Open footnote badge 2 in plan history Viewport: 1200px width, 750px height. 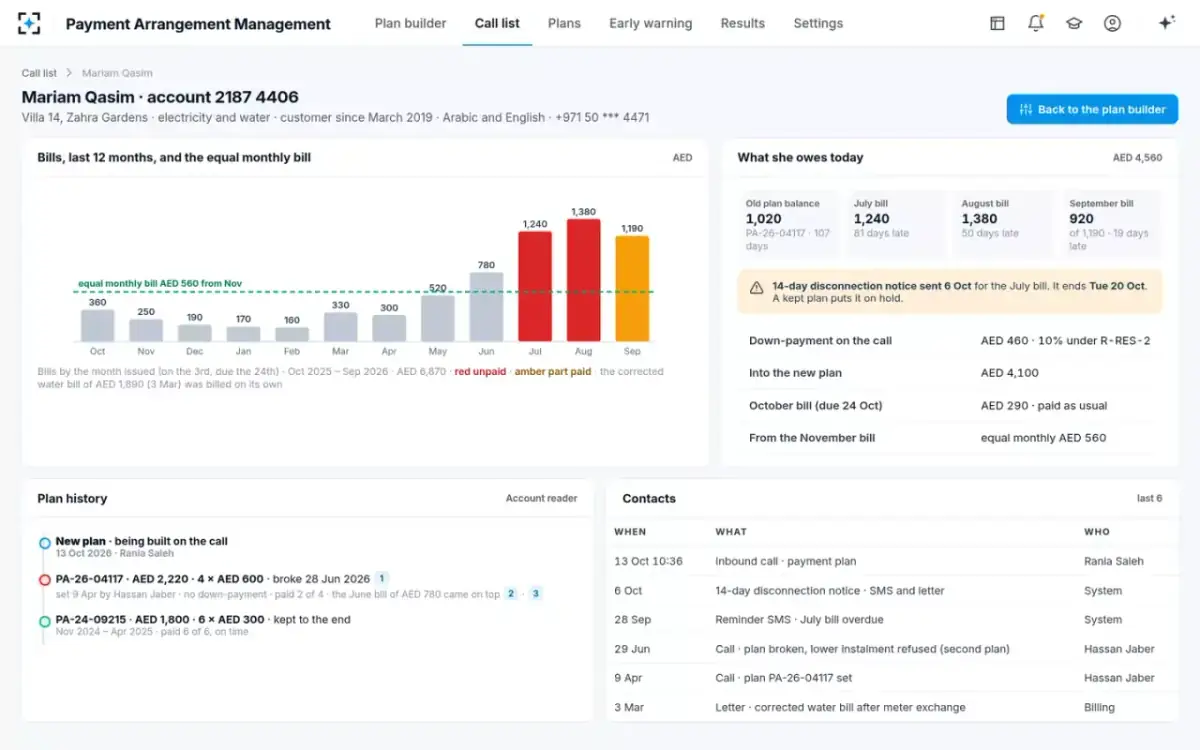[x=511, y=593]
